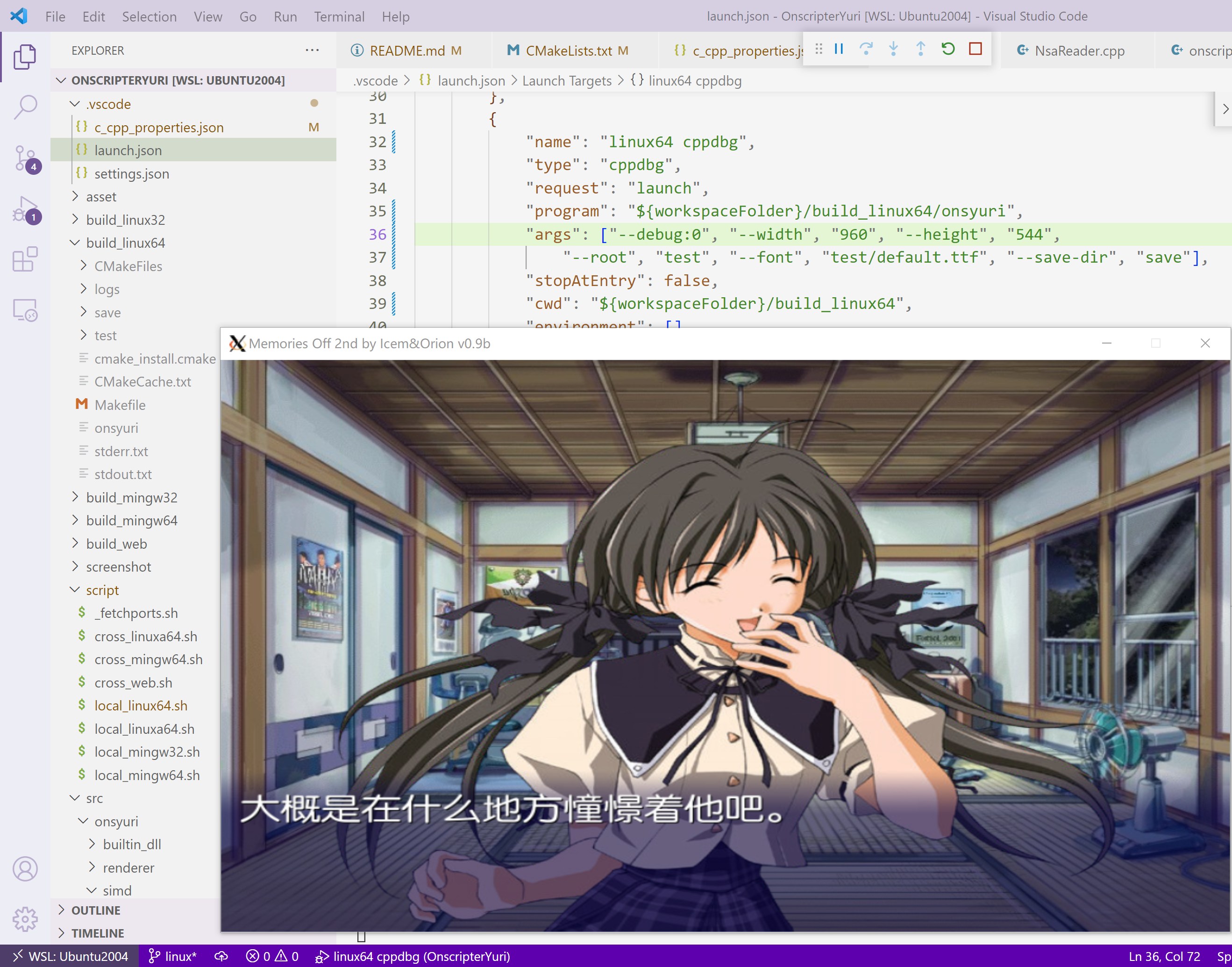Open the Terminal menu
The width and height of the screenshot is (1232, 967).
338,16
